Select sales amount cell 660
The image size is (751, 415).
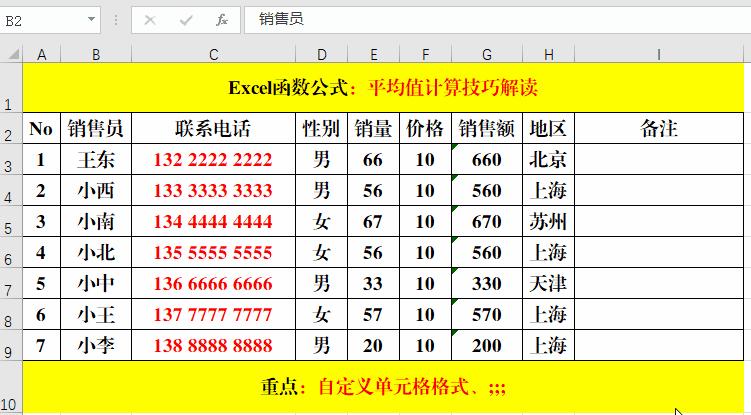click(x=487, y=159)
